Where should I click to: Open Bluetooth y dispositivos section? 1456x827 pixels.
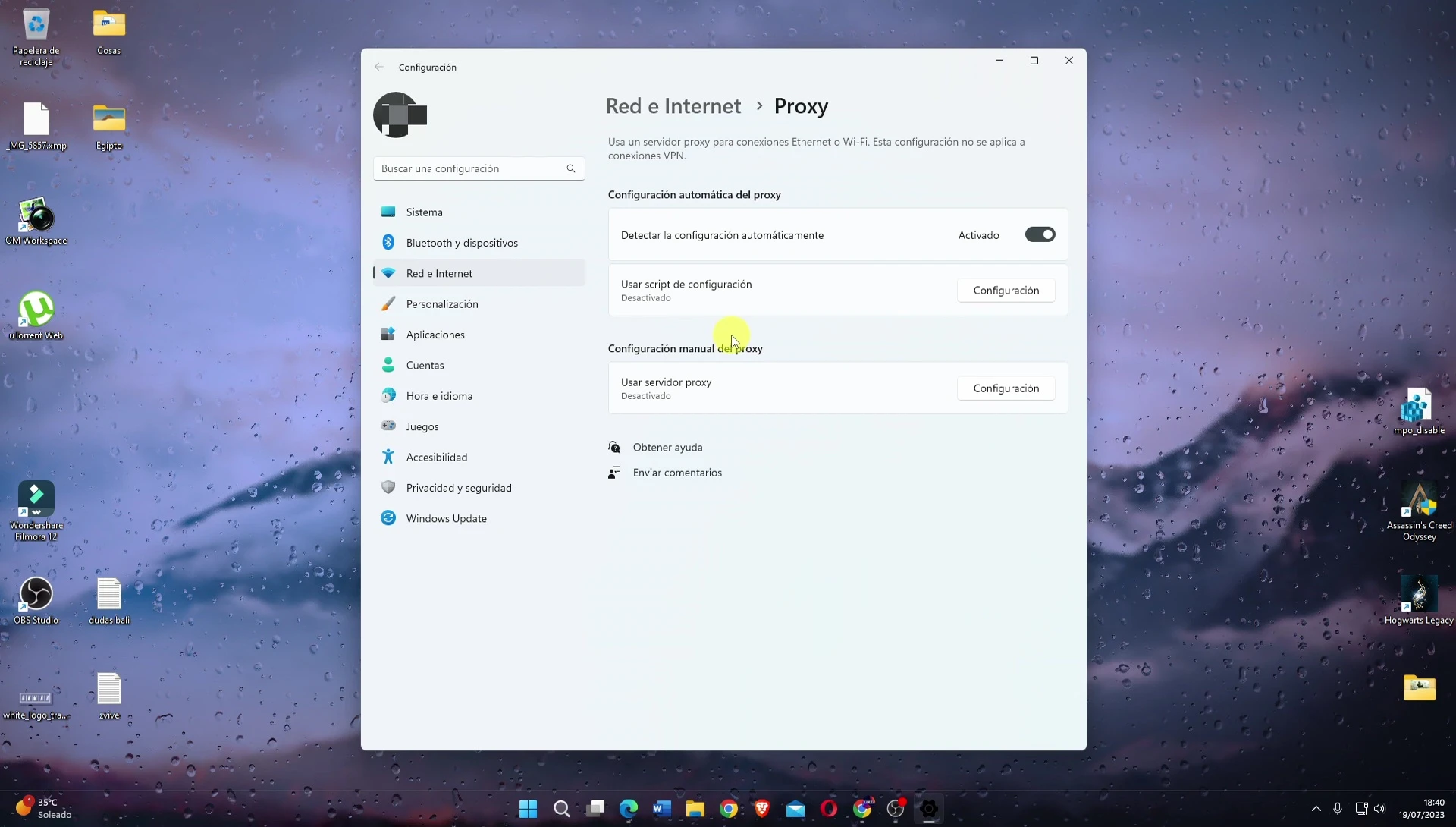point(479,243)
